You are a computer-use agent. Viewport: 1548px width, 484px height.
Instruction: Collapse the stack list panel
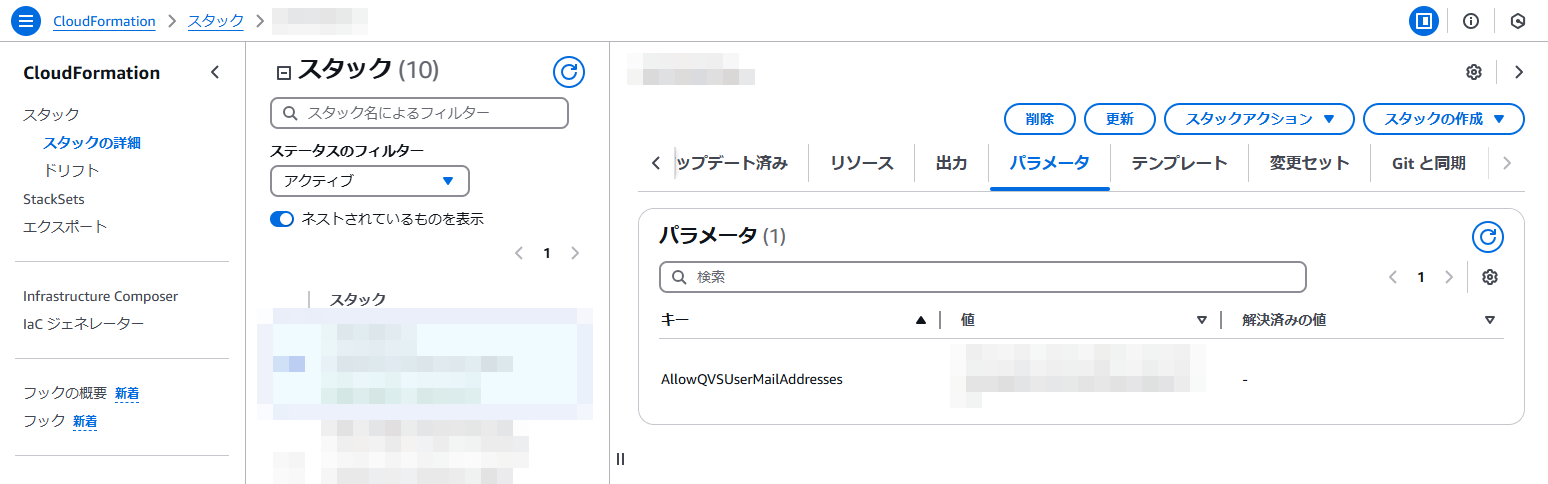283,72
